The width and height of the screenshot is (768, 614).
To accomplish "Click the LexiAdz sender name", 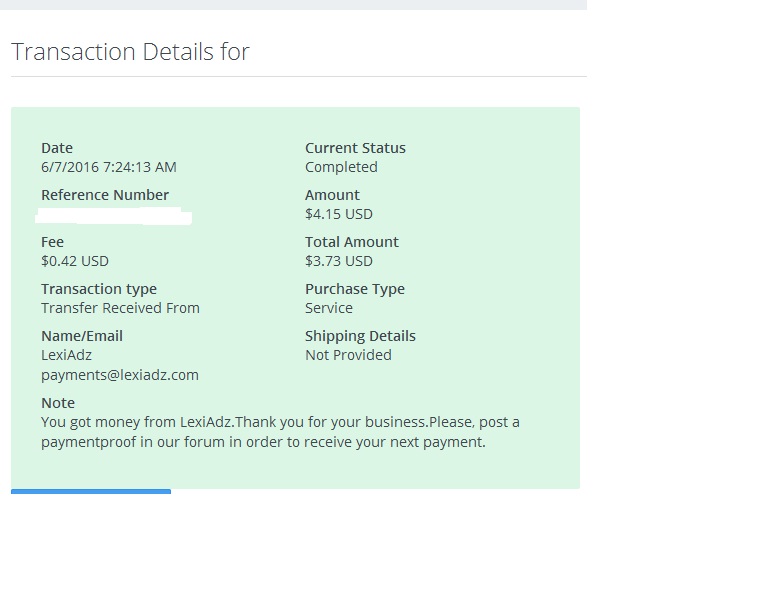I will tap(66, 355).
